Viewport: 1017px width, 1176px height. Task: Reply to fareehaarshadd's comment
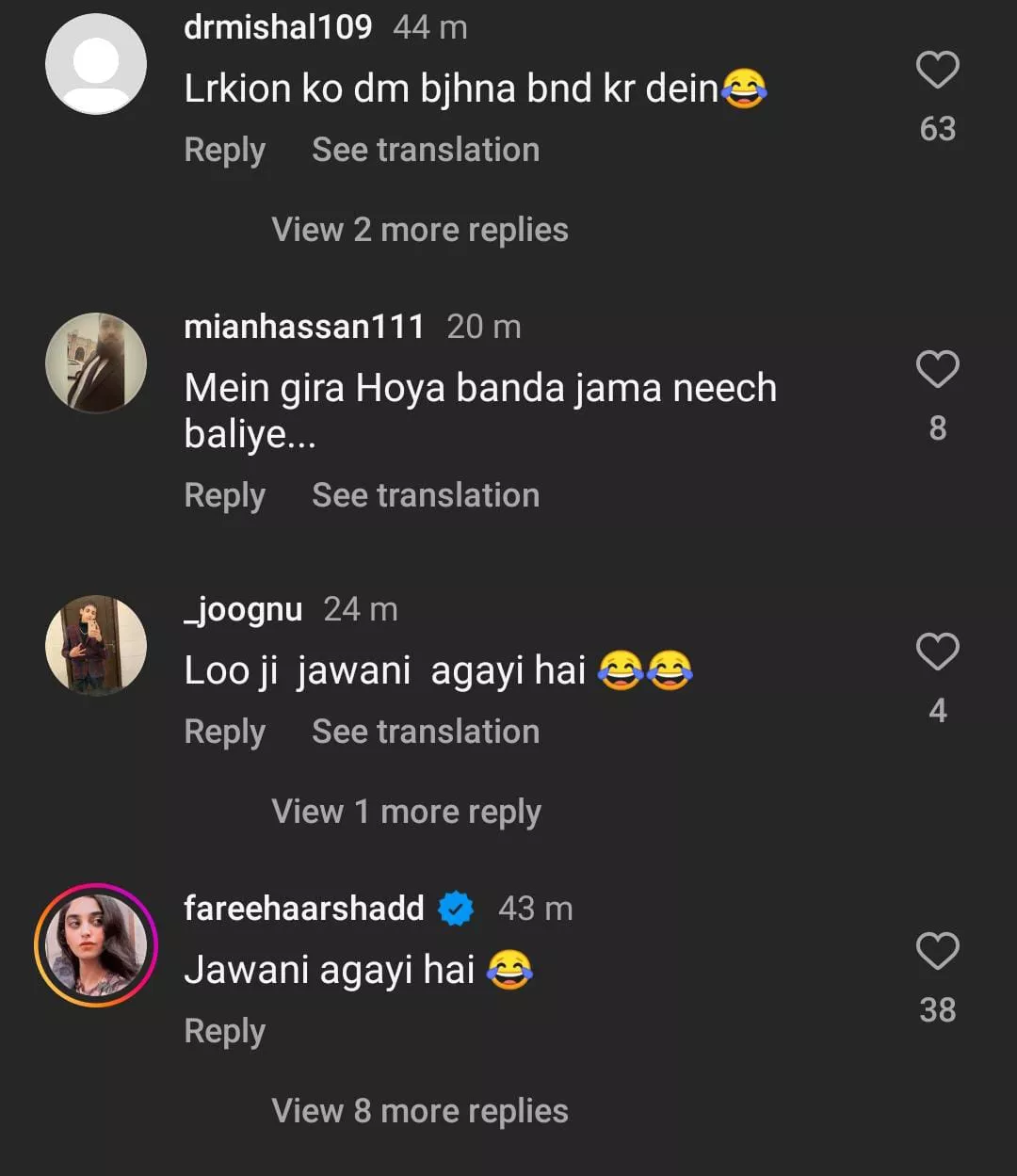(224, 1032)
